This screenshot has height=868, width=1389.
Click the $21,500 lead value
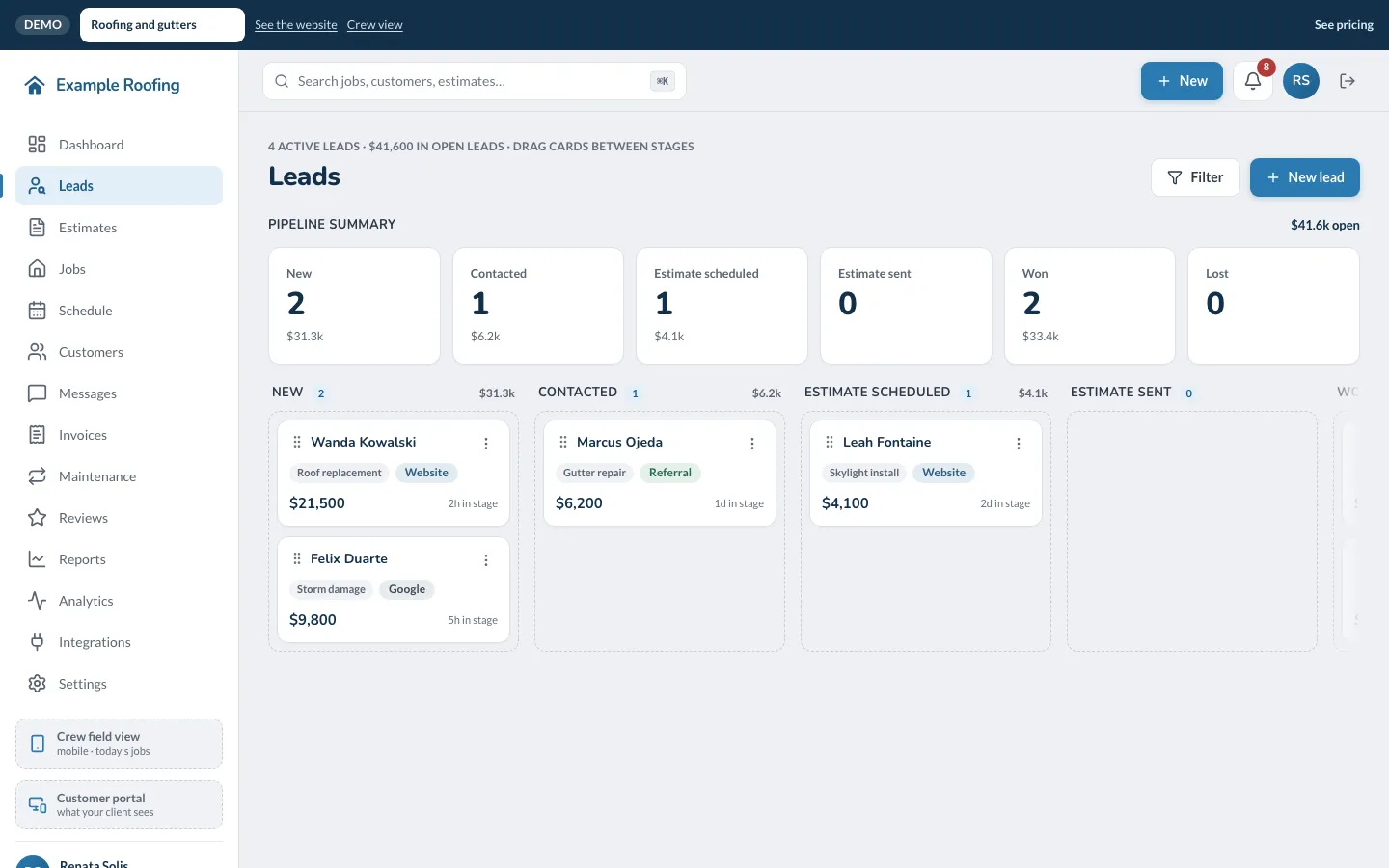coord(317,503)
